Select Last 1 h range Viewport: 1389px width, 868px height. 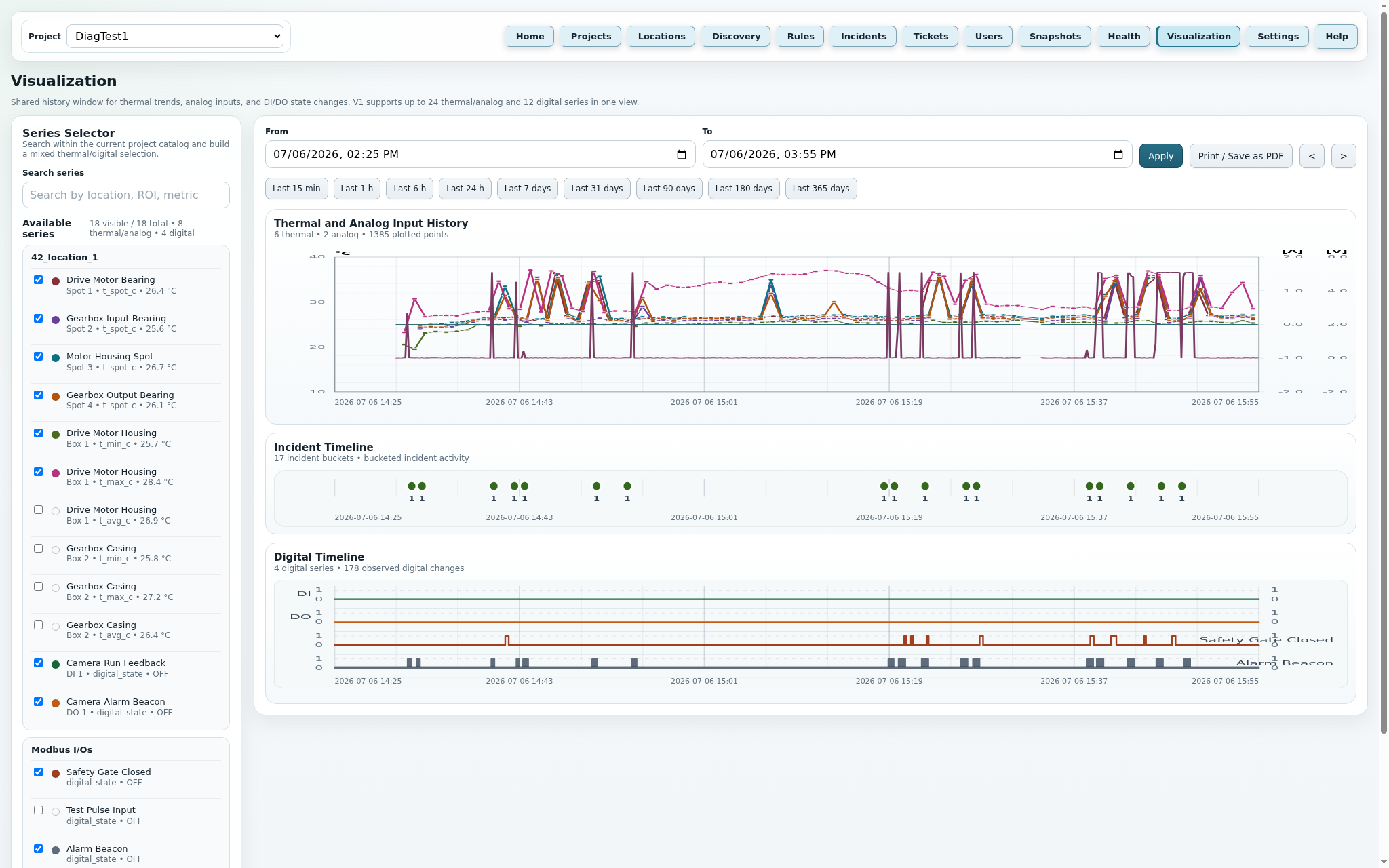pyautogui.click(x=357, y=189)
